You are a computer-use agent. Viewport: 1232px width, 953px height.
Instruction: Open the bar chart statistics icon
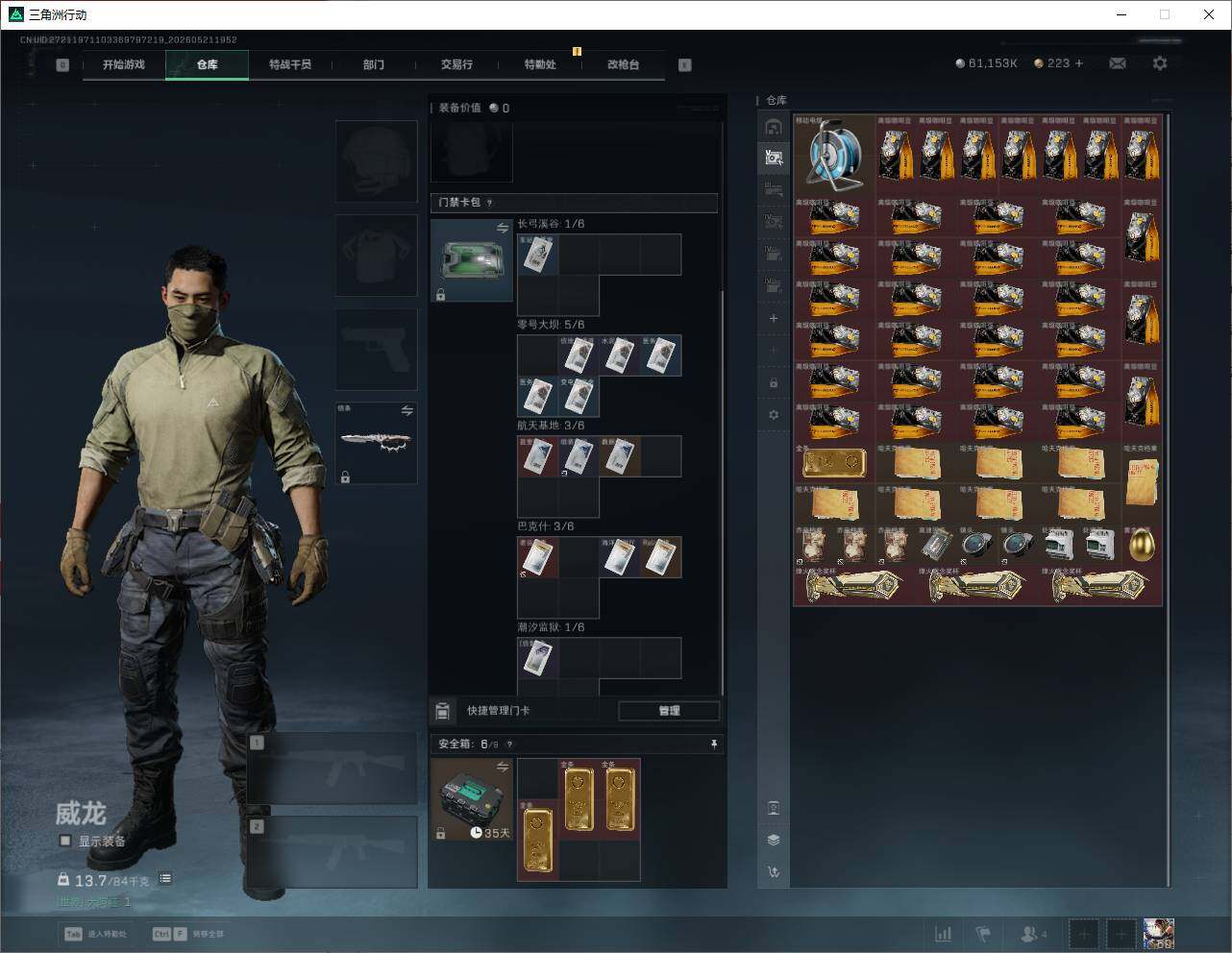click(x=944, y=934)
